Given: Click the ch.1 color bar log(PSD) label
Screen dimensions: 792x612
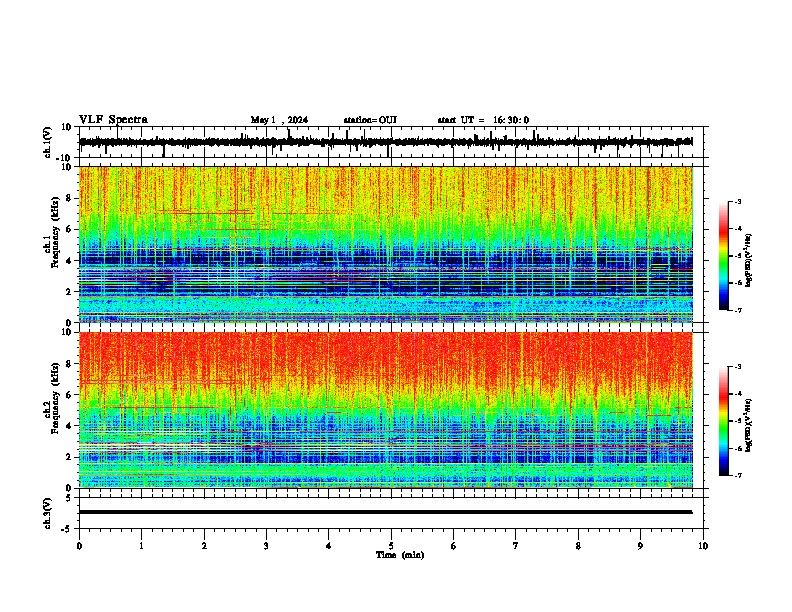Looking at the screenshot, I should (749, 260).
